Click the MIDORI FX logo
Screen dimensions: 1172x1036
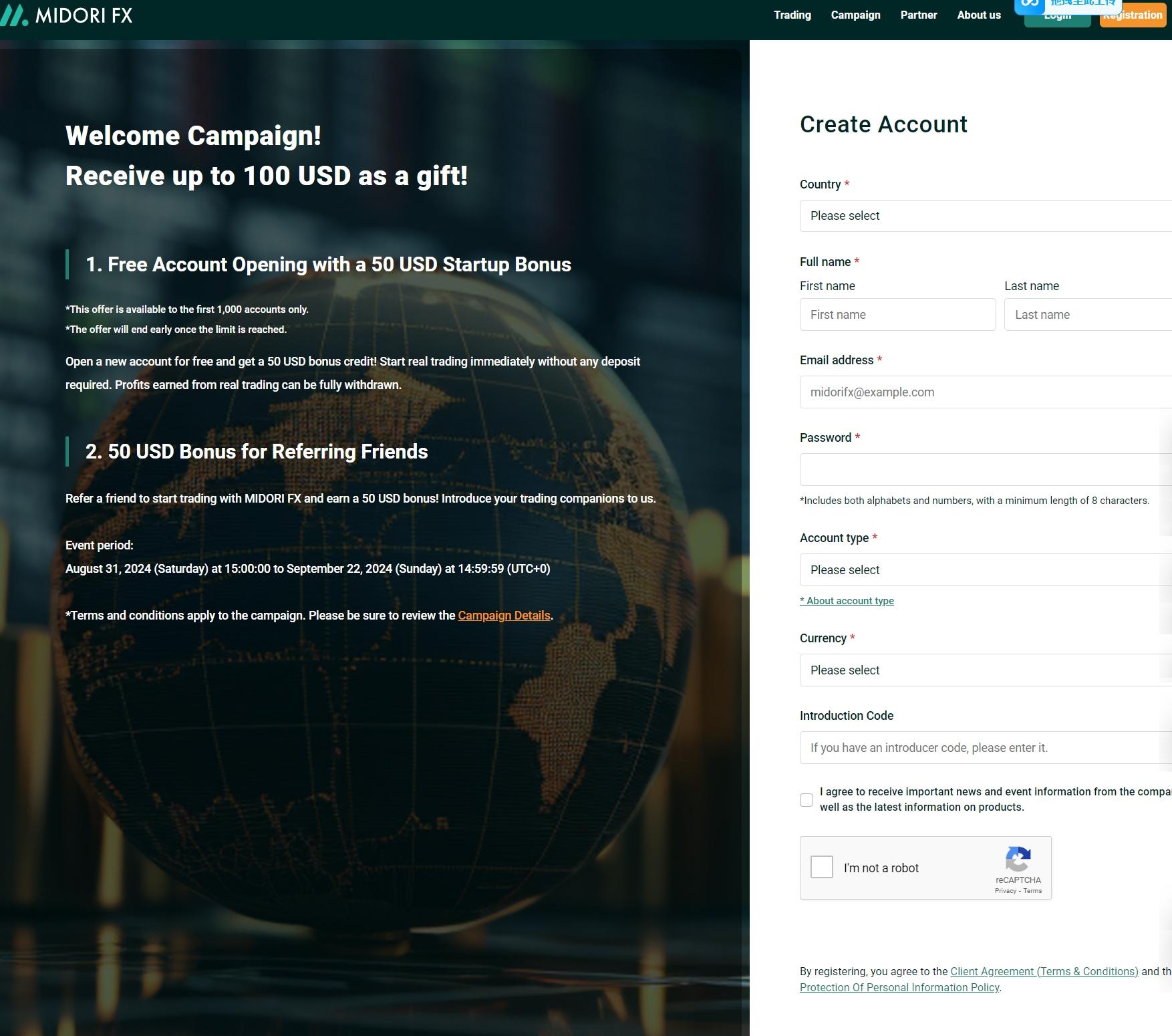[x=66, y=15]
